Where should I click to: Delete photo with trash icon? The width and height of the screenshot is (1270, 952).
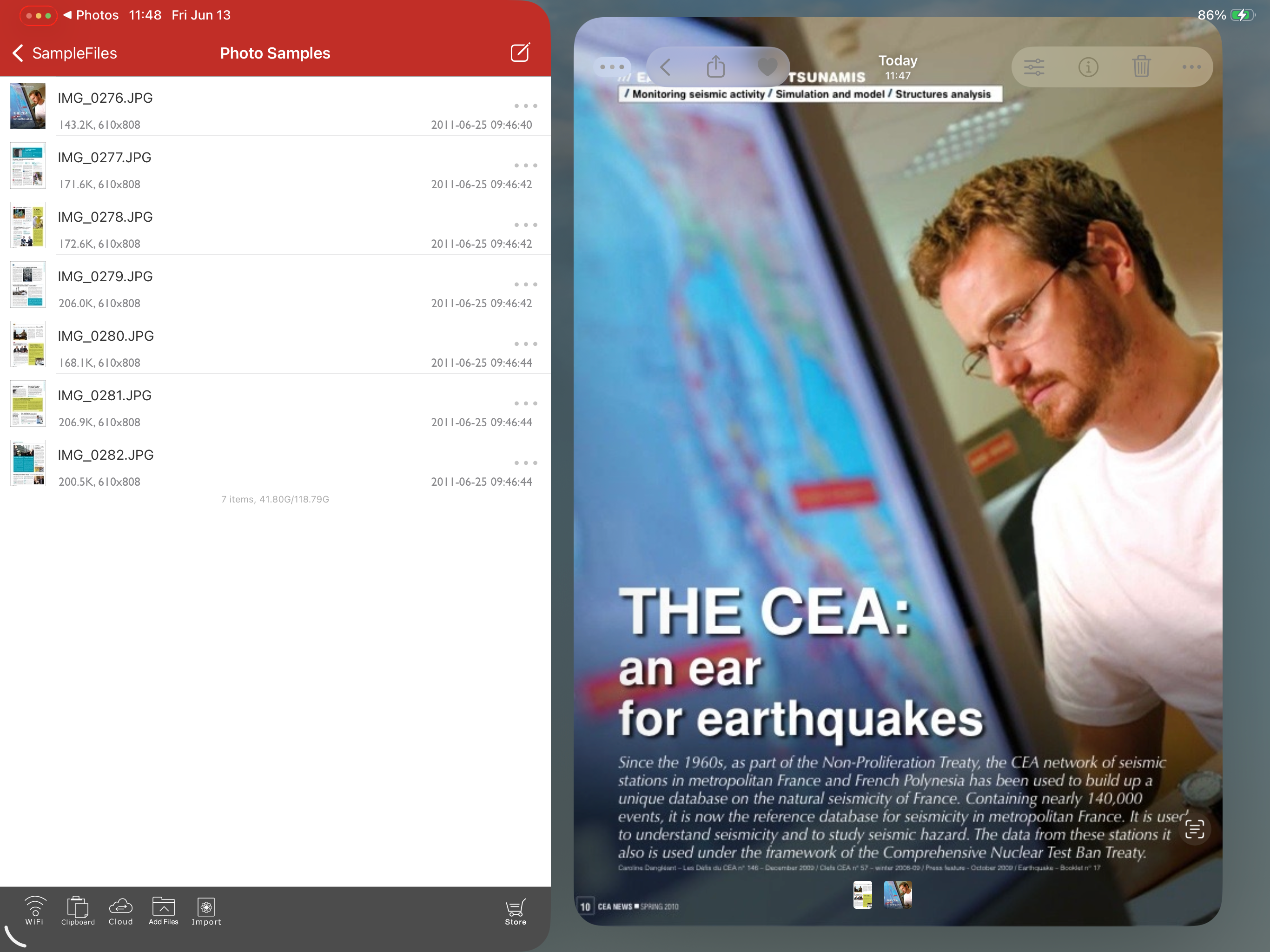point(1141,66)
